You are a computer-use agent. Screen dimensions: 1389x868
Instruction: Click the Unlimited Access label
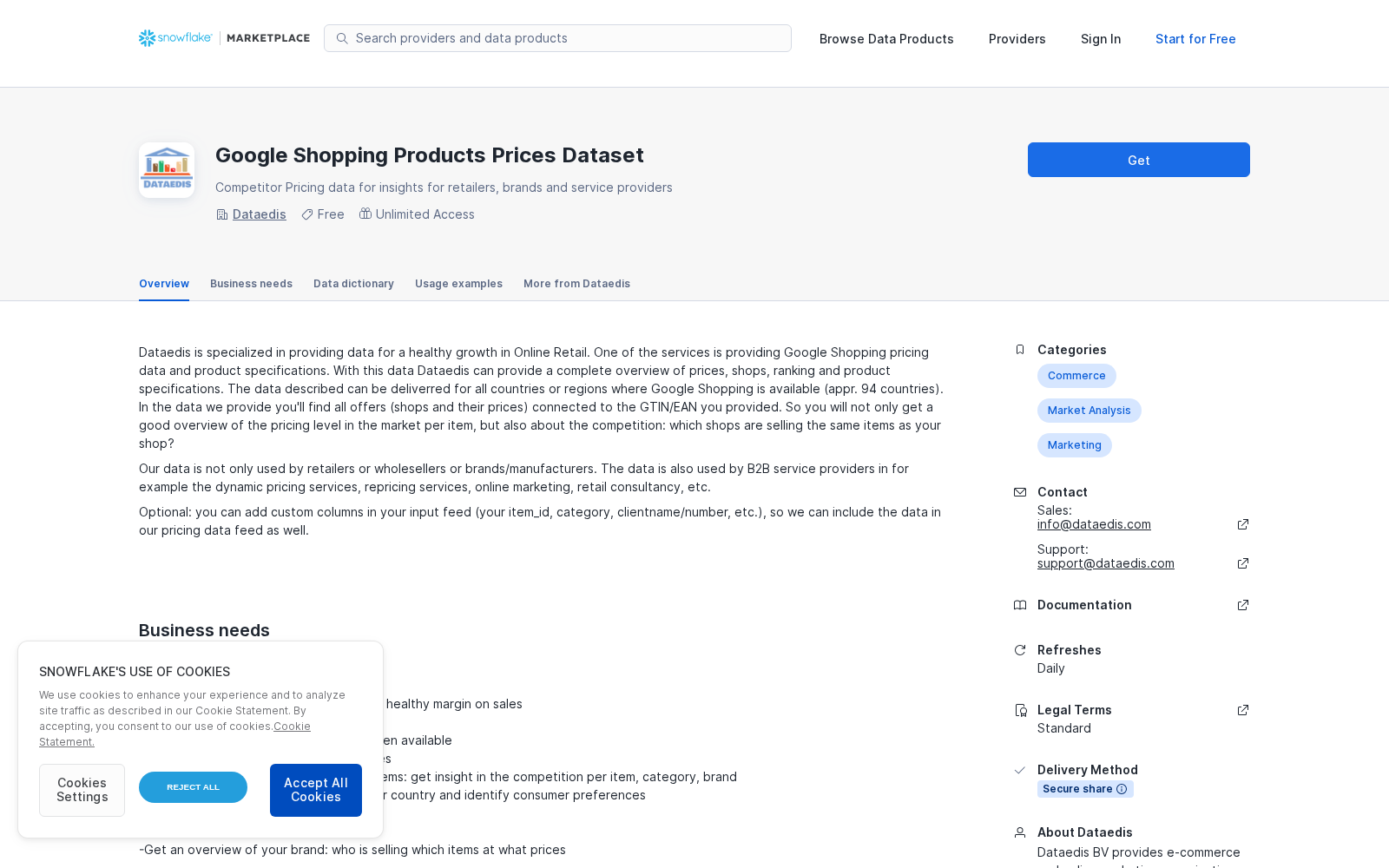425,214
